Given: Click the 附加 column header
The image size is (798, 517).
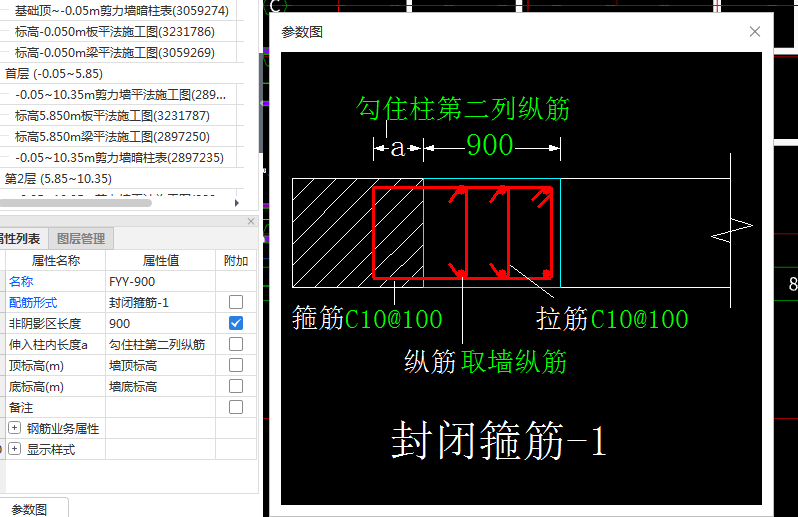Looking at the screenshot, I should (x=236, y=261).
